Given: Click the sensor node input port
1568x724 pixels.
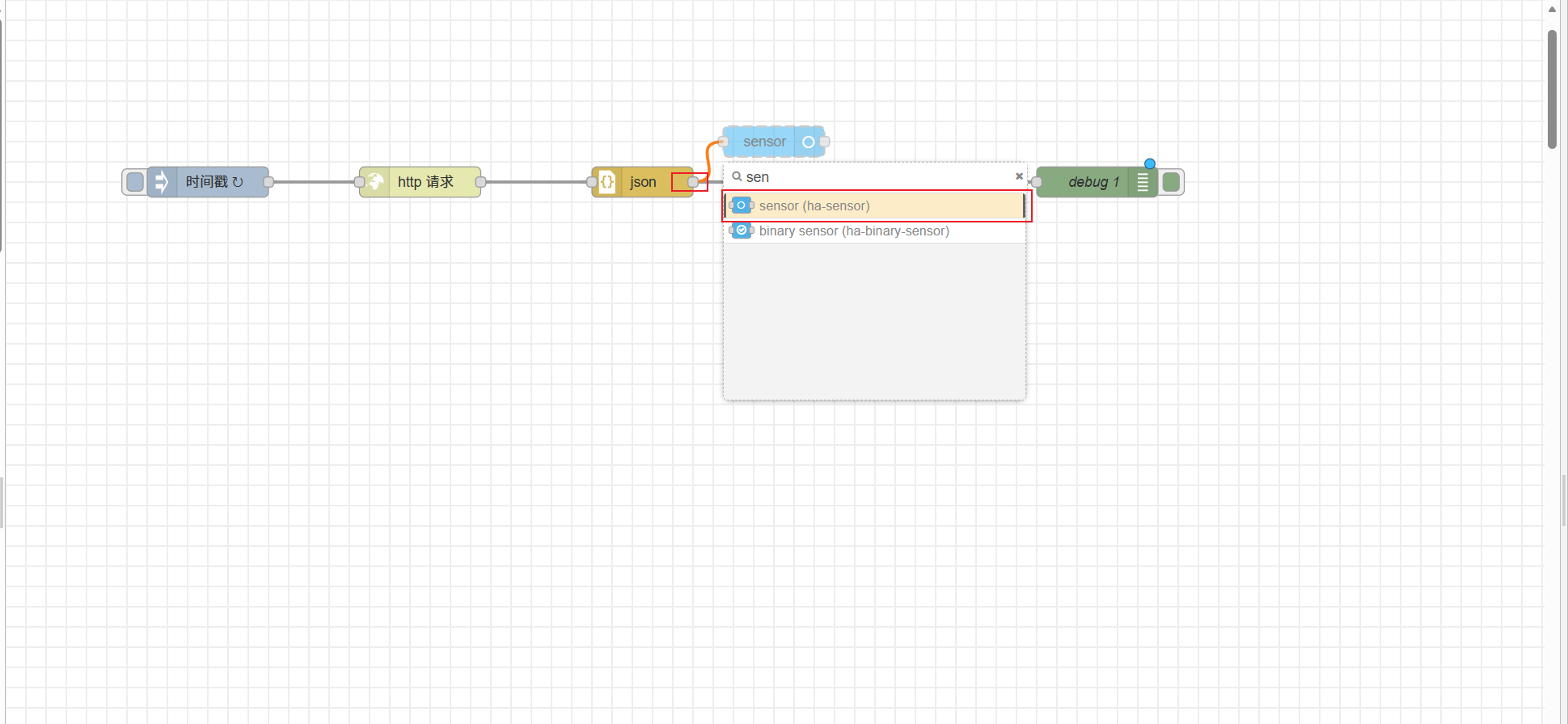Looking at the screenshot, I should coord(724,142).
